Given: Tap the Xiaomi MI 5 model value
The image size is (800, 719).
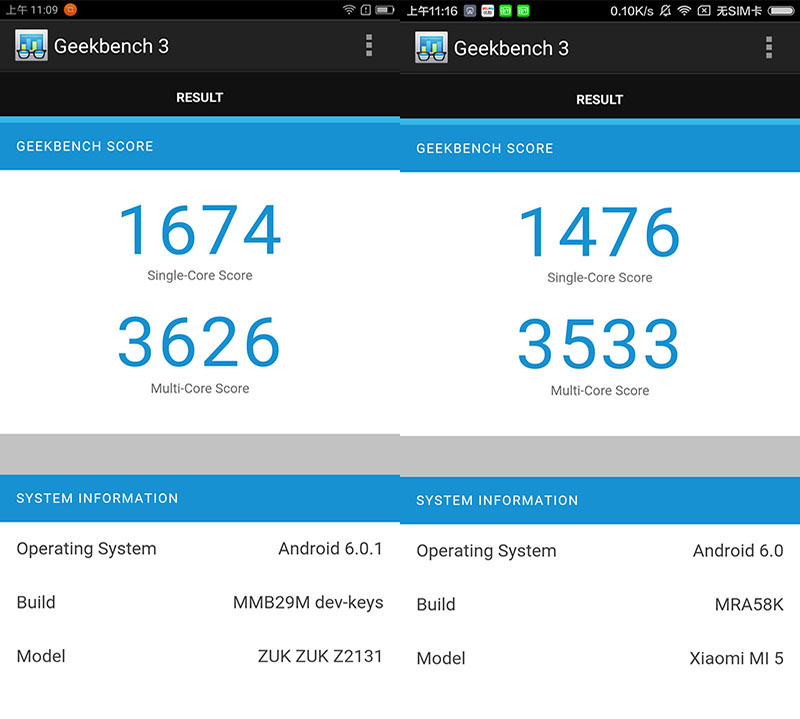Looking at the screenshot, I should pos(736,658).
